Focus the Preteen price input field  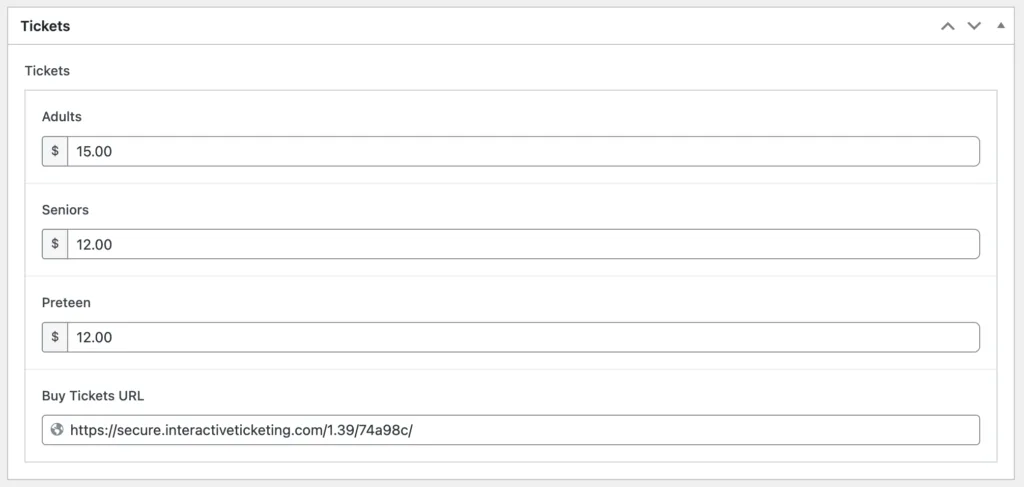(x=522, y=337)
